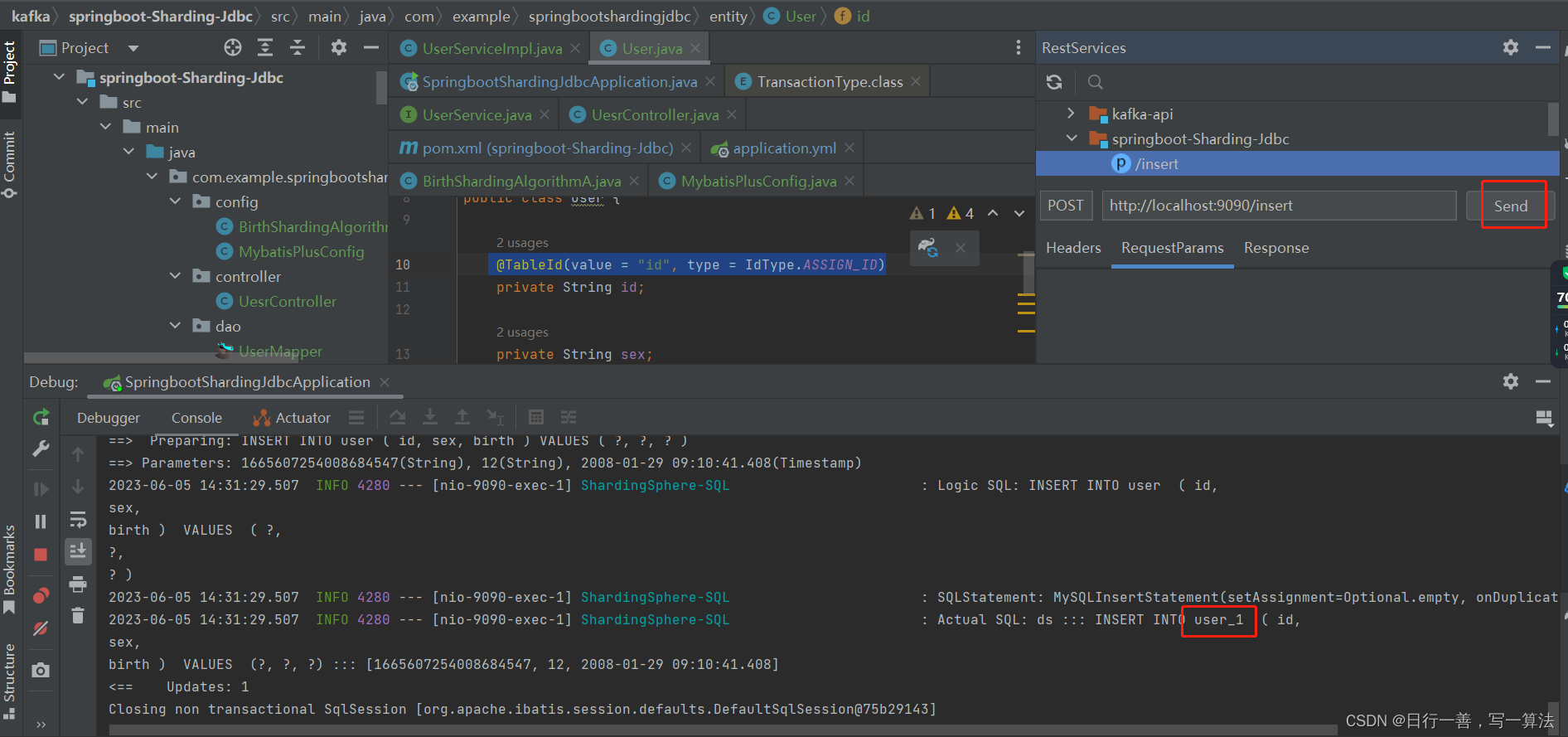Viewport: 1568px width, 737px height.
Task: Open Commit tool window
Action: coord(10,164)
